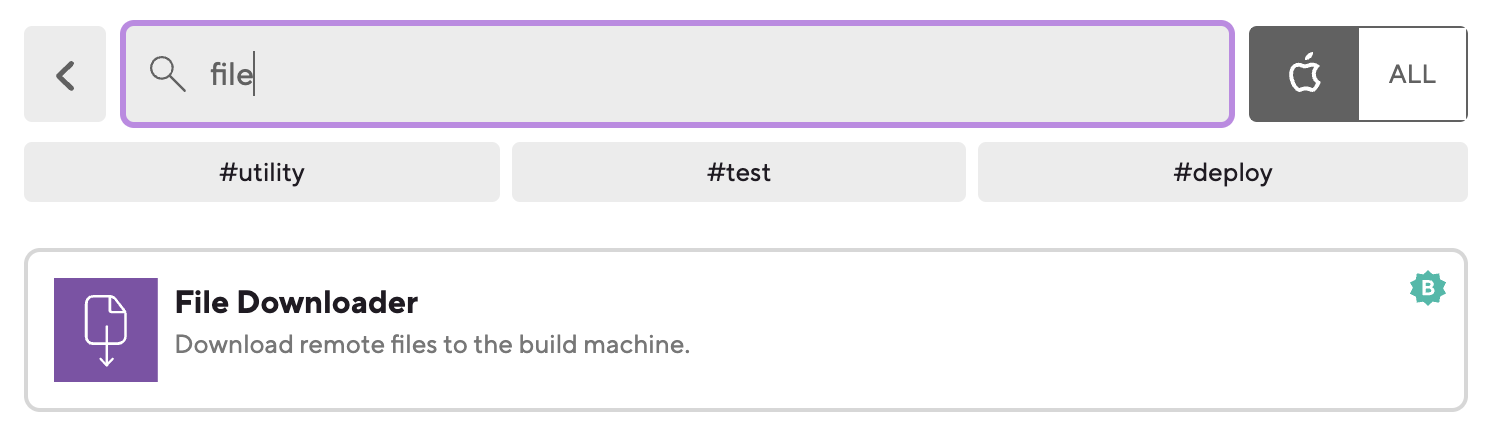
Task: Click the magnifying glass search icon
Action: click(167, 75)
